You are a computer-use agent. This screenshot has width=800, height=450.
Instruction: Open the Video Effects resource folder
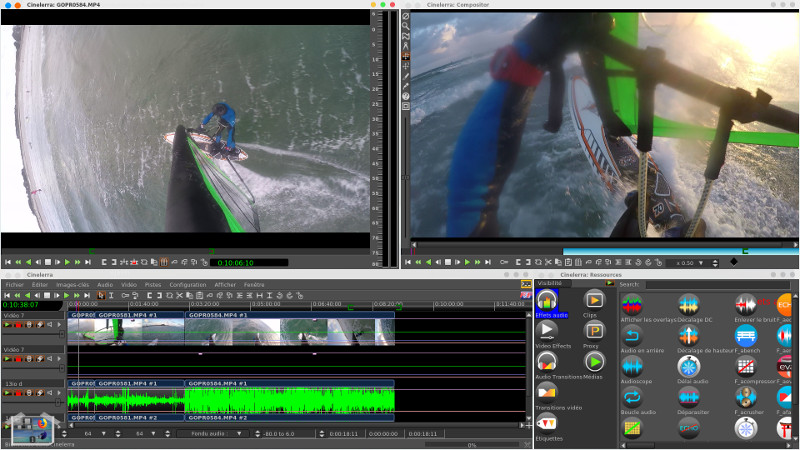(548, 331)
